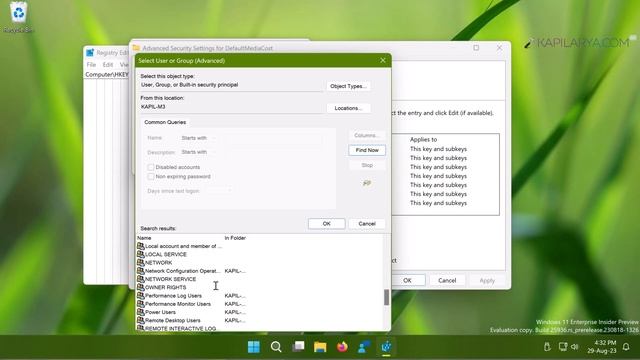Click Cancel in Select User dialog
Image resolution: width=640 pixels, height=360 pixels.
click(x=367, y=224)
